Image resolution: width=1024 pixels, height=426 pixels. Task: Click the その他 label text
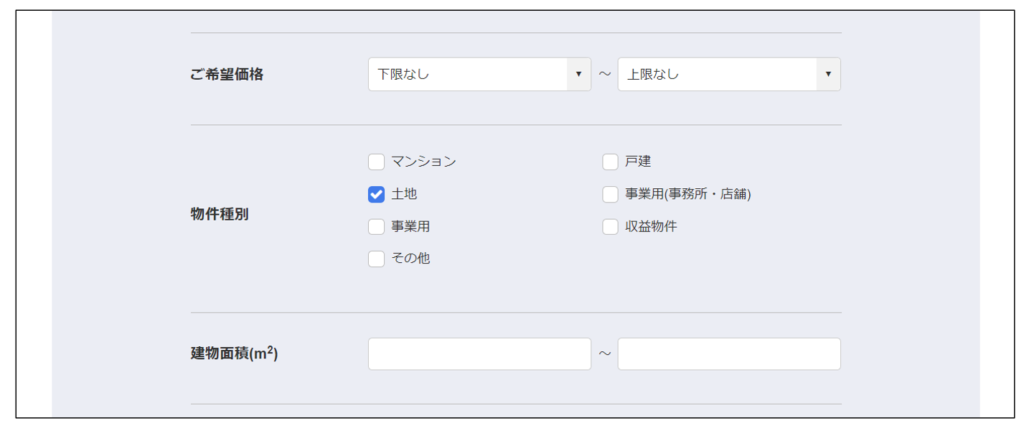coord(411,259)
